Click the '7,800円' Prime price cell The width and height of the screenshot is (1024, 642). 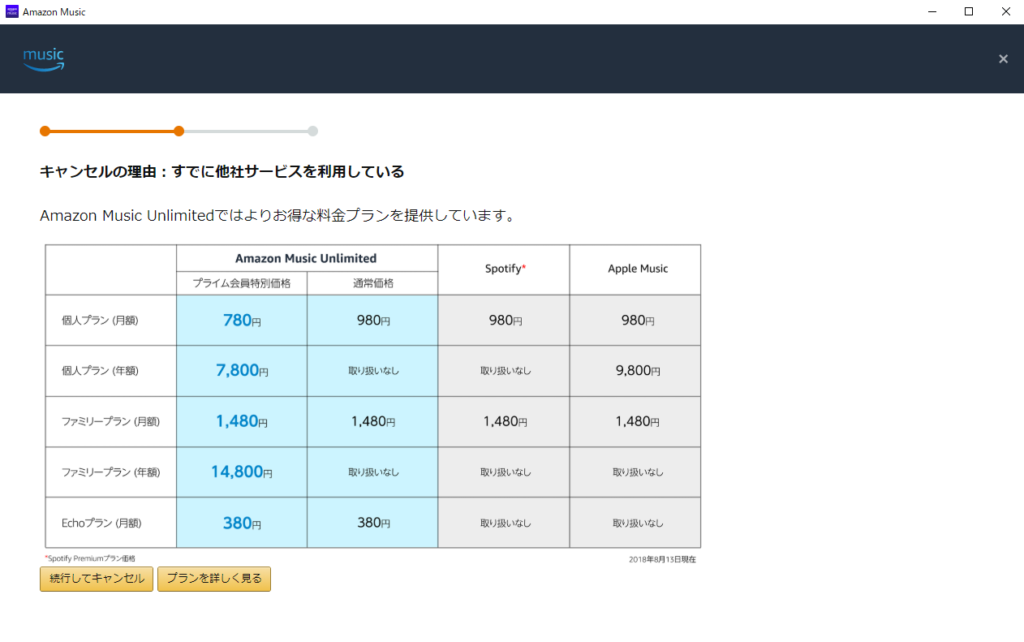click(x=242, y=370)
